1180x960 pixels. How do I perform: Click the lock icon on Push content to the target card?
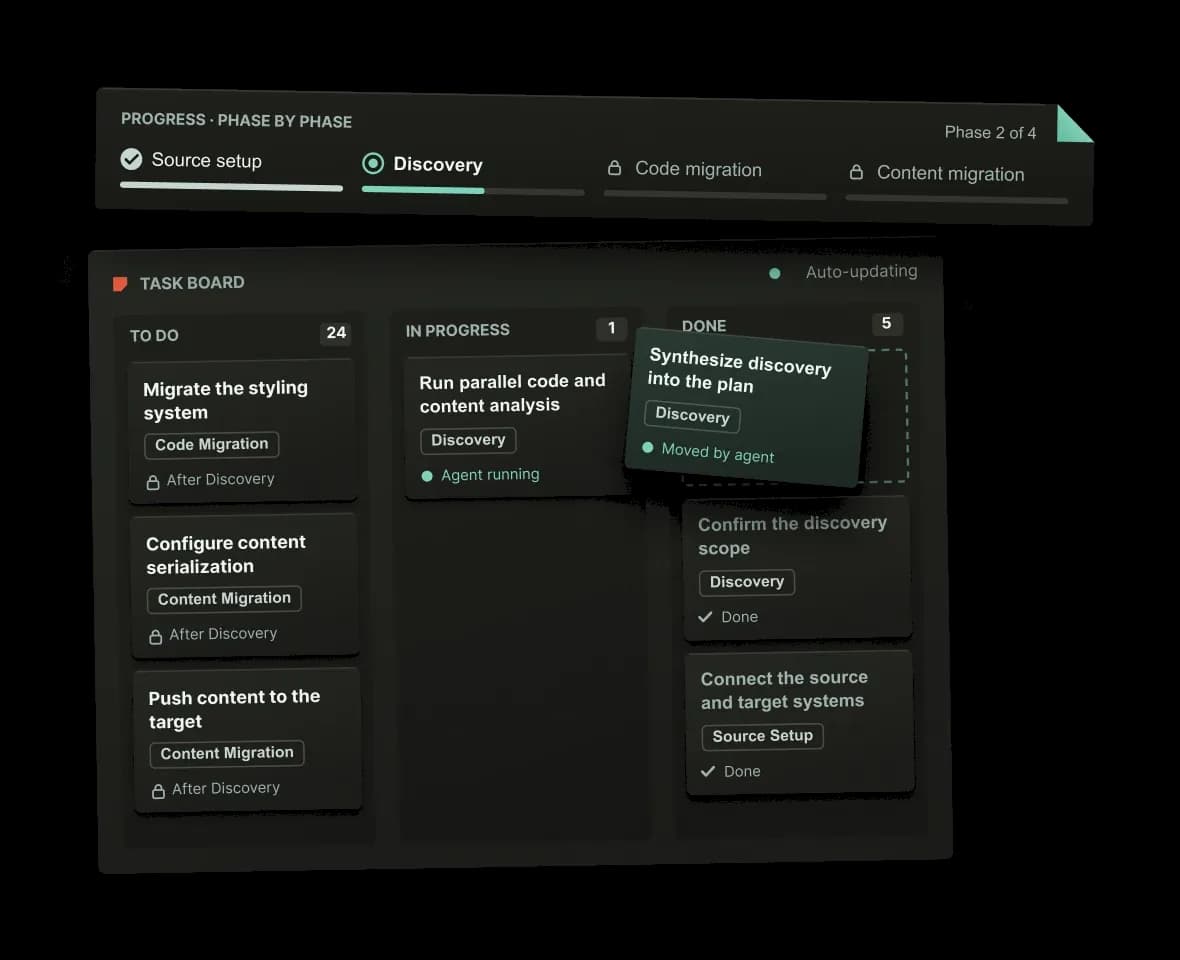(x=158, y=791)
